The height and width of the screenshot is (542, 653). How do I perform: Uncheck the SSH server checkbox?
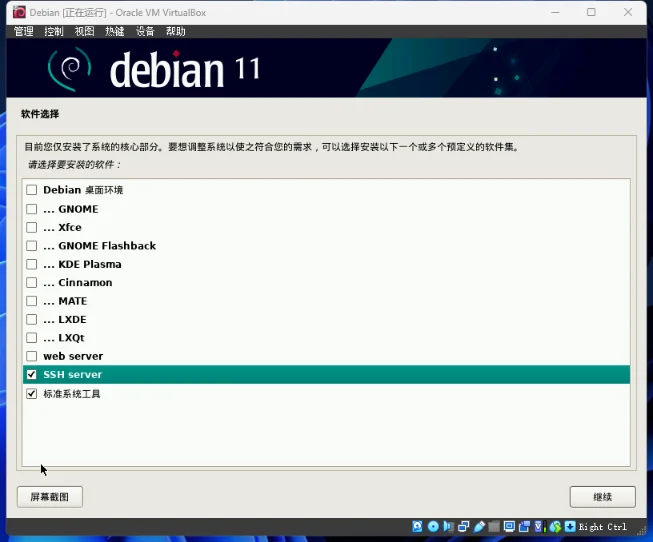point(32,374)
